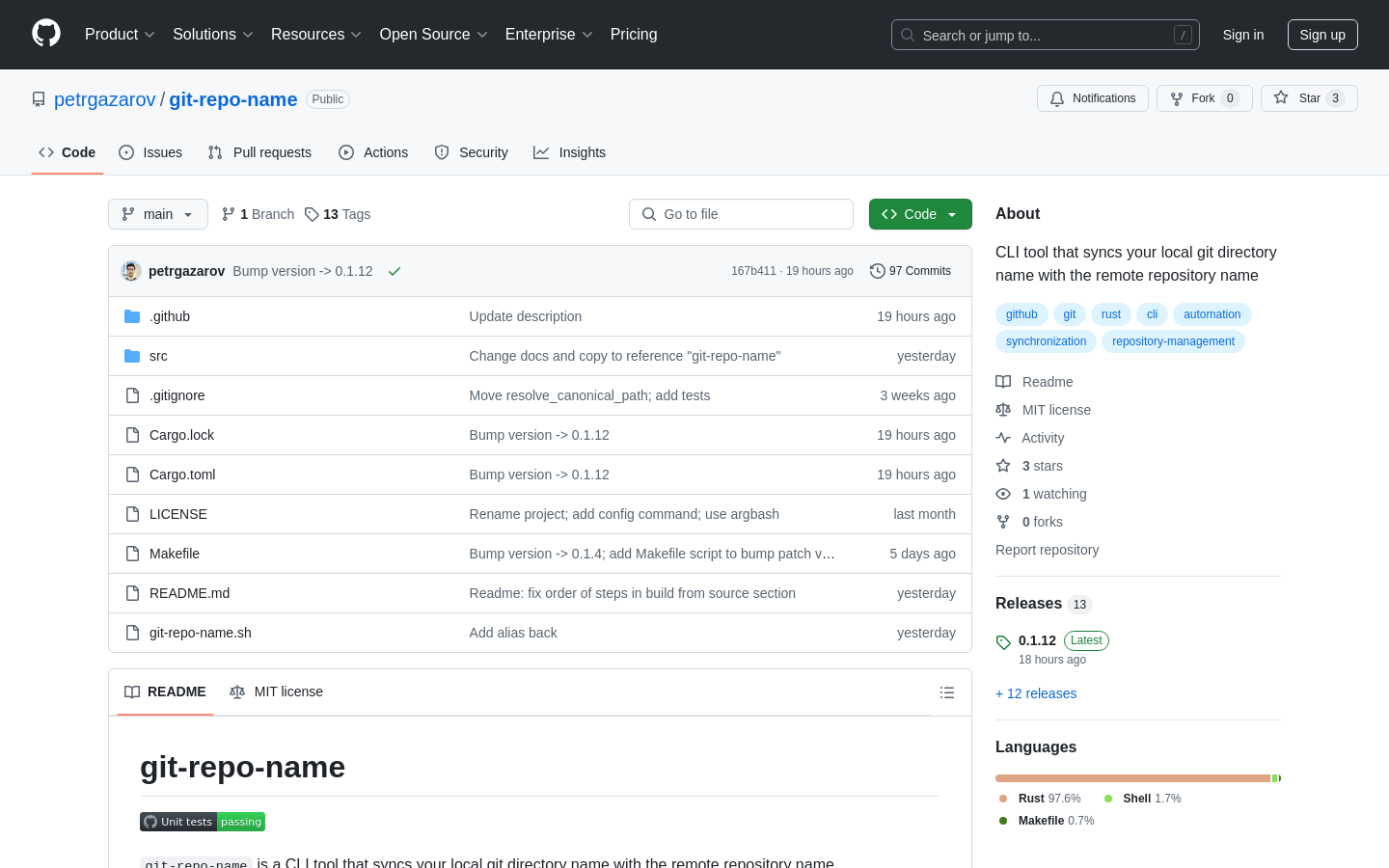Open the green Code dropdown button
Viewport: 1389px width, 868px height.
click(x=920, y=214)
